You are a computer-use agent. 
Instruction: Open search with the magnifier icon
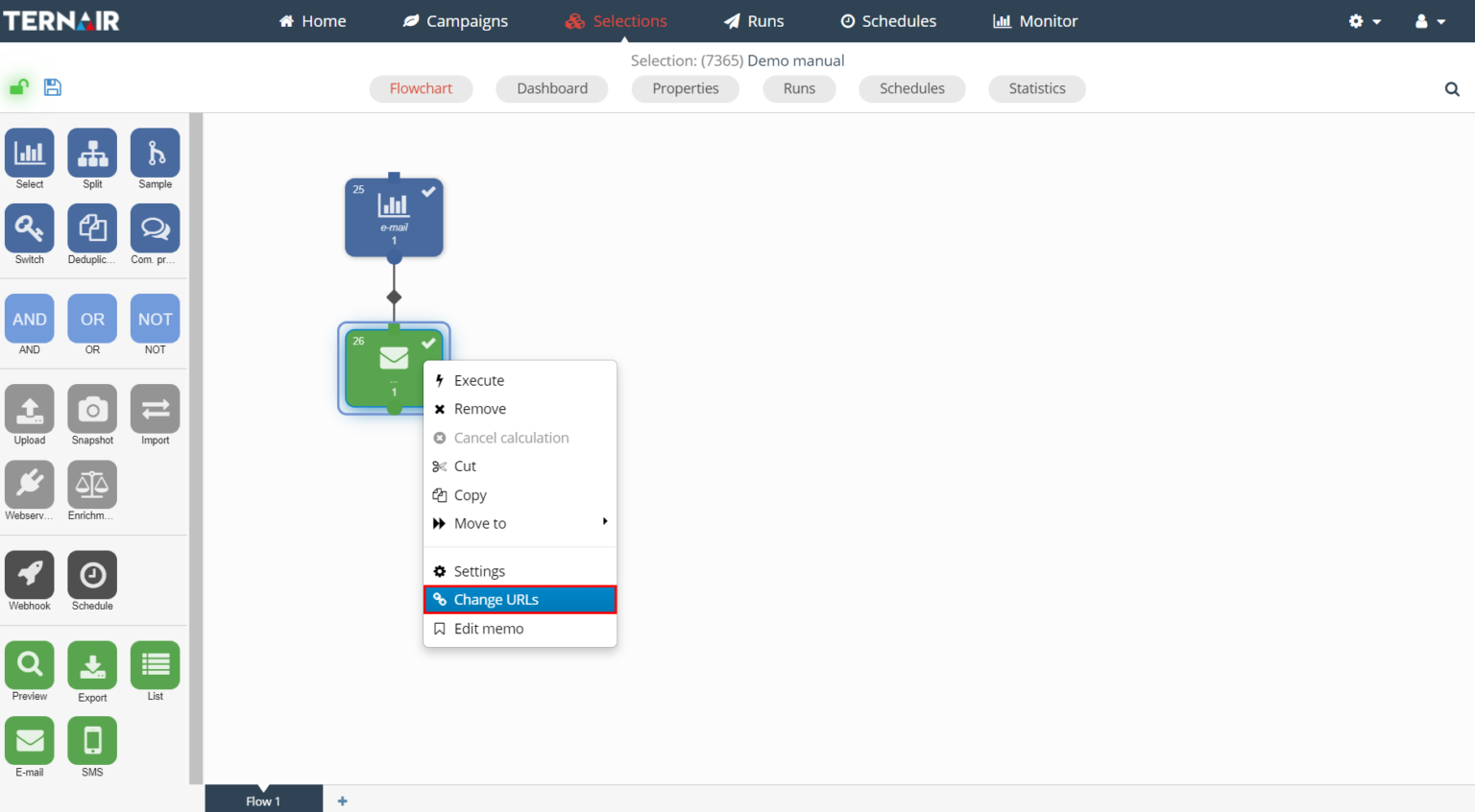pyautogui.click(x=1452, y=89)
